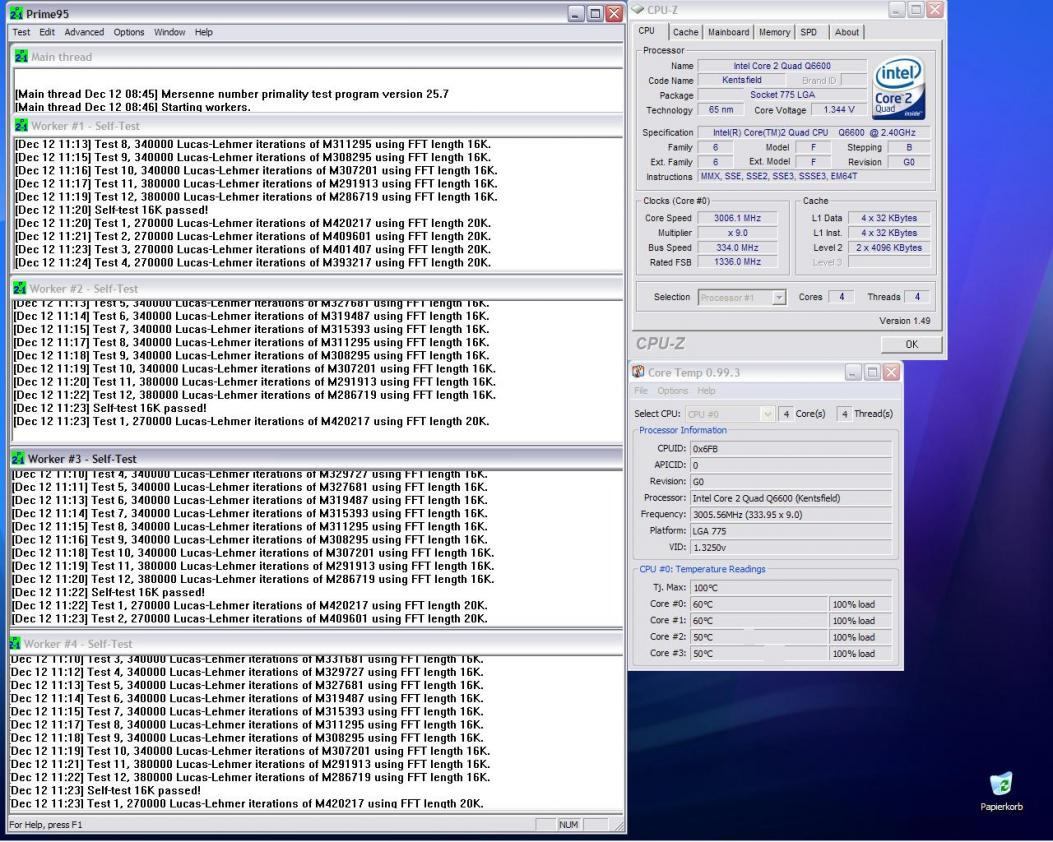Image resolution: width=1053 pixels, height=842 pixels.
Task: Click the Main thread title bar
Action: click(x=318, y=56)
